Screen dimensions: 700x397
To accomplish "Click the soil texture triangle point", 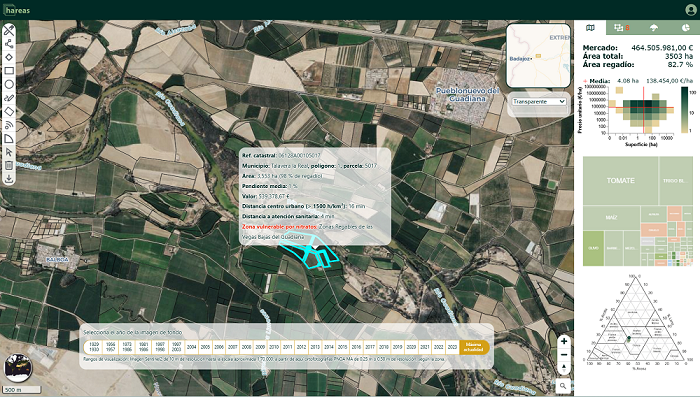I will pos(629,338).
